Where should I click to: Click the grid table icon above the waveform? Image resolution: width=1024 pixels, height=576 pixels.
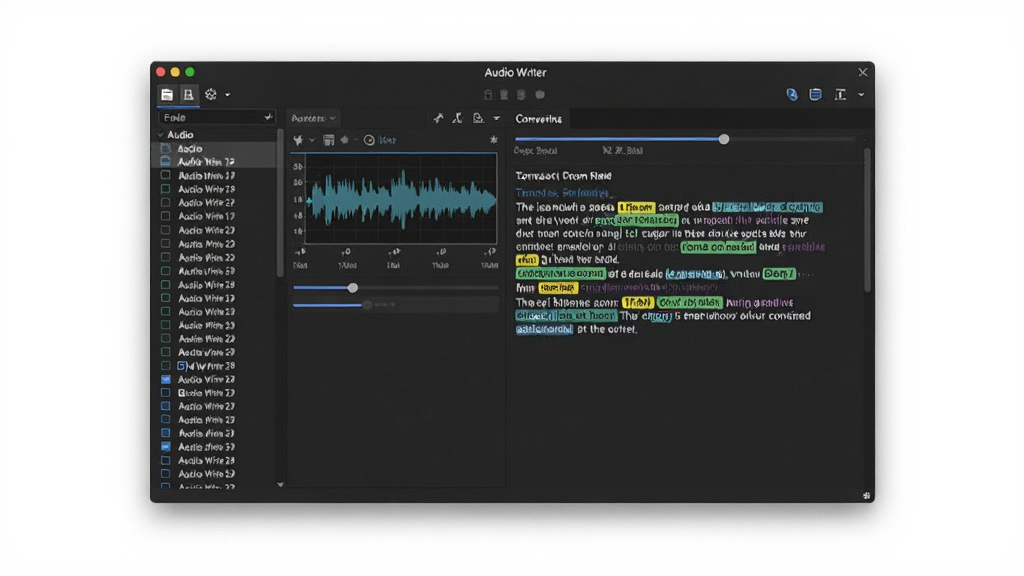(328, 140)
